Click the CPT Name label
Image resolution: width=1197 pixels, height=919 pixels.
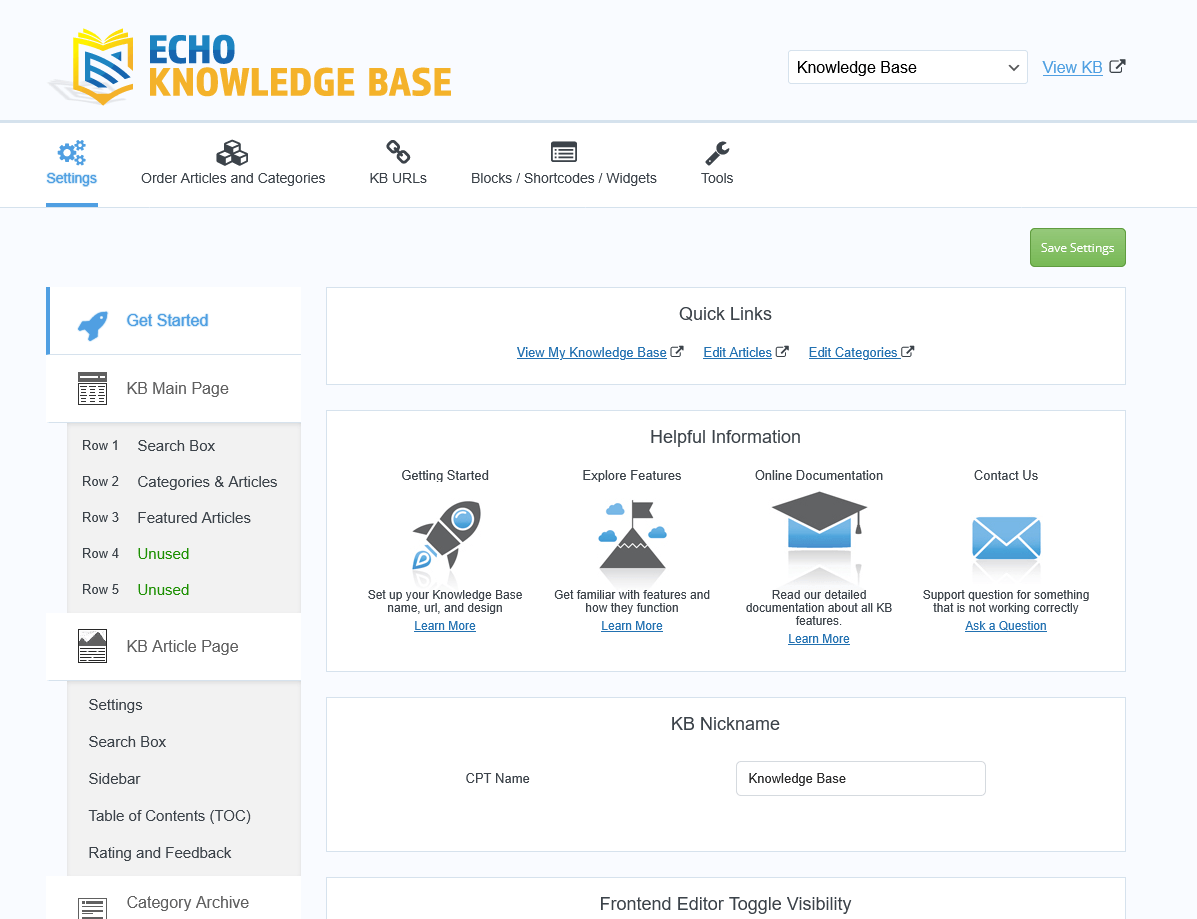[498, 779]
